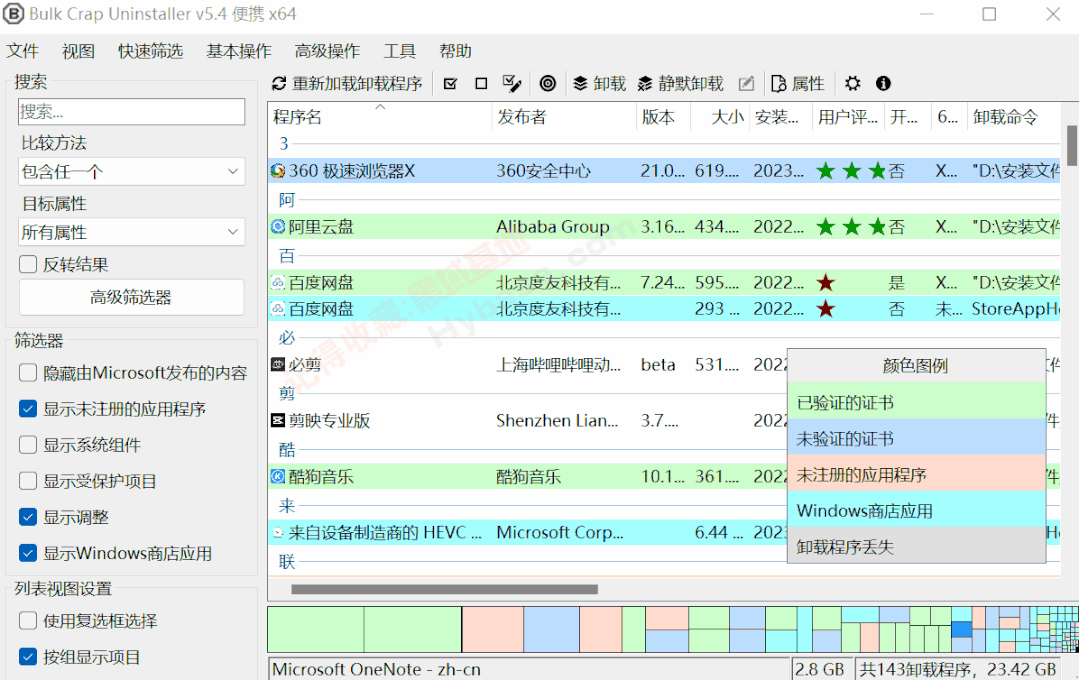Screen dimensions: 1079x680
Task: Open the 基本操作 menu
Action: coord(239,52)
